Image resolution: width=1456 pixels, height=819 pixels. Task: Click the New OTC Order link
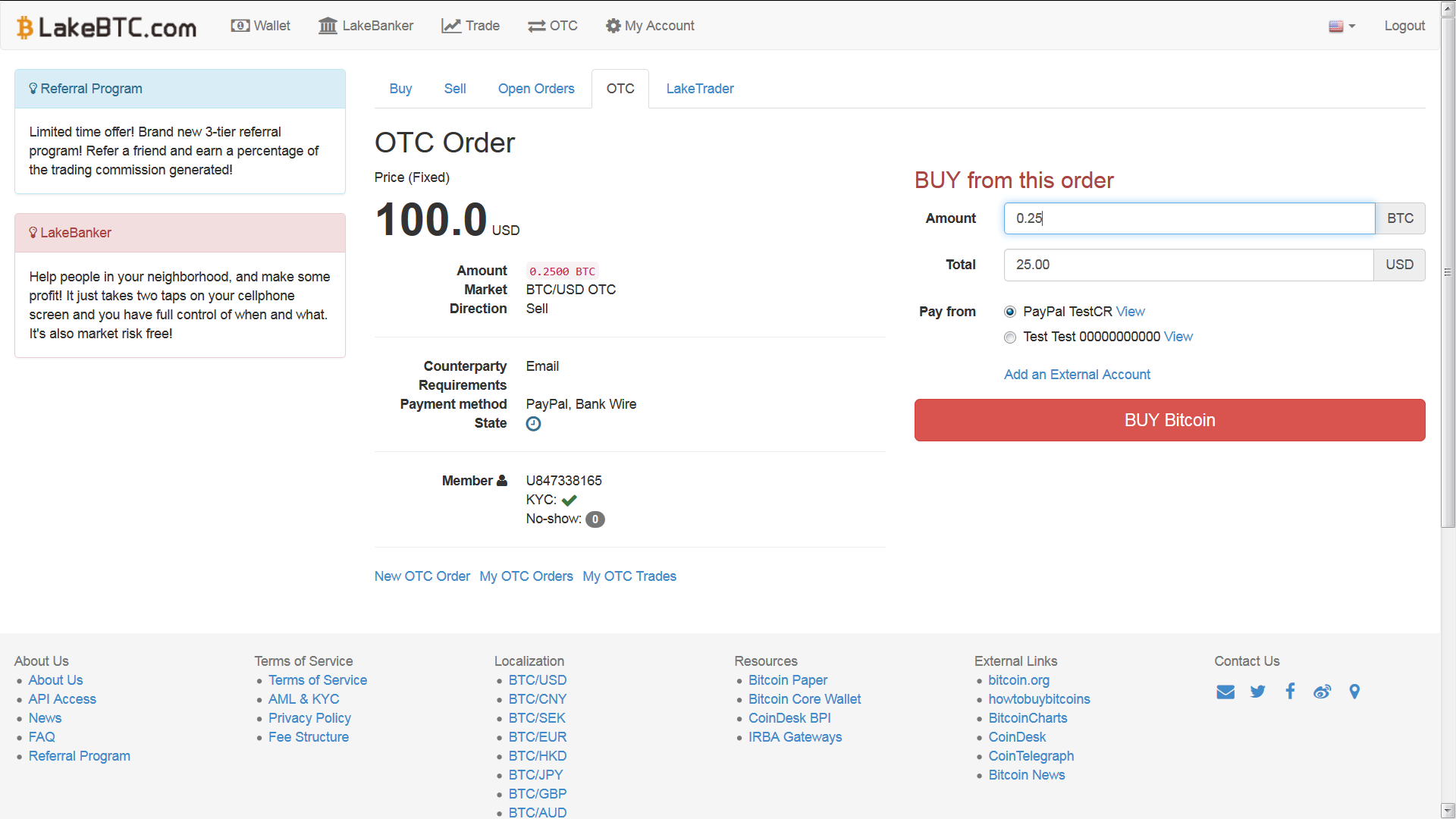pyautogui.click(x=422, y=576)
